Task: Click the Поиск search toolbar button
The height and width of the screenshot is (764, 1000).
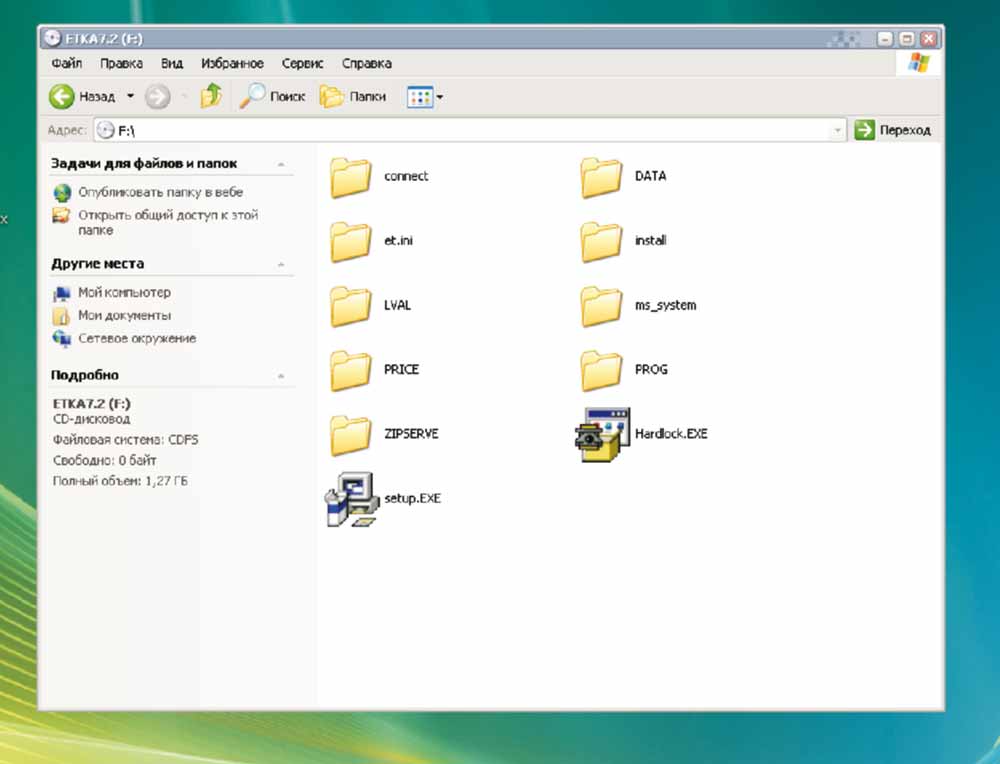Action: coord(272,97)
